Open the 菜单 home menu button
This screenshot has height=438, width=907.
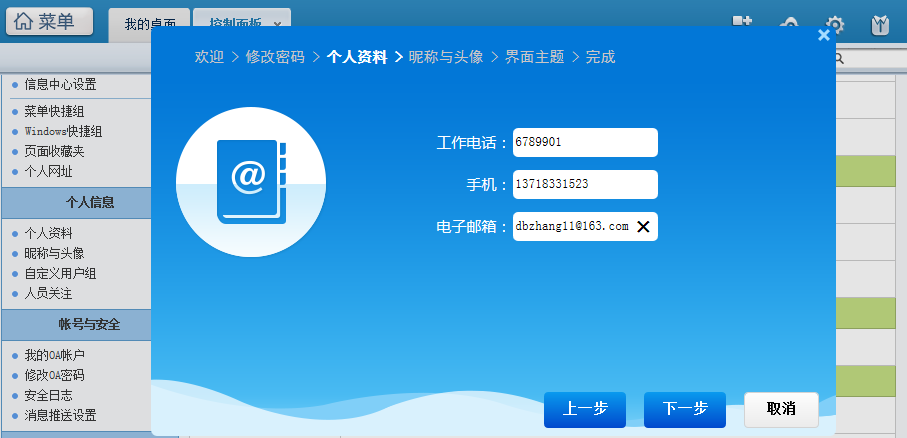coord(49,21)
